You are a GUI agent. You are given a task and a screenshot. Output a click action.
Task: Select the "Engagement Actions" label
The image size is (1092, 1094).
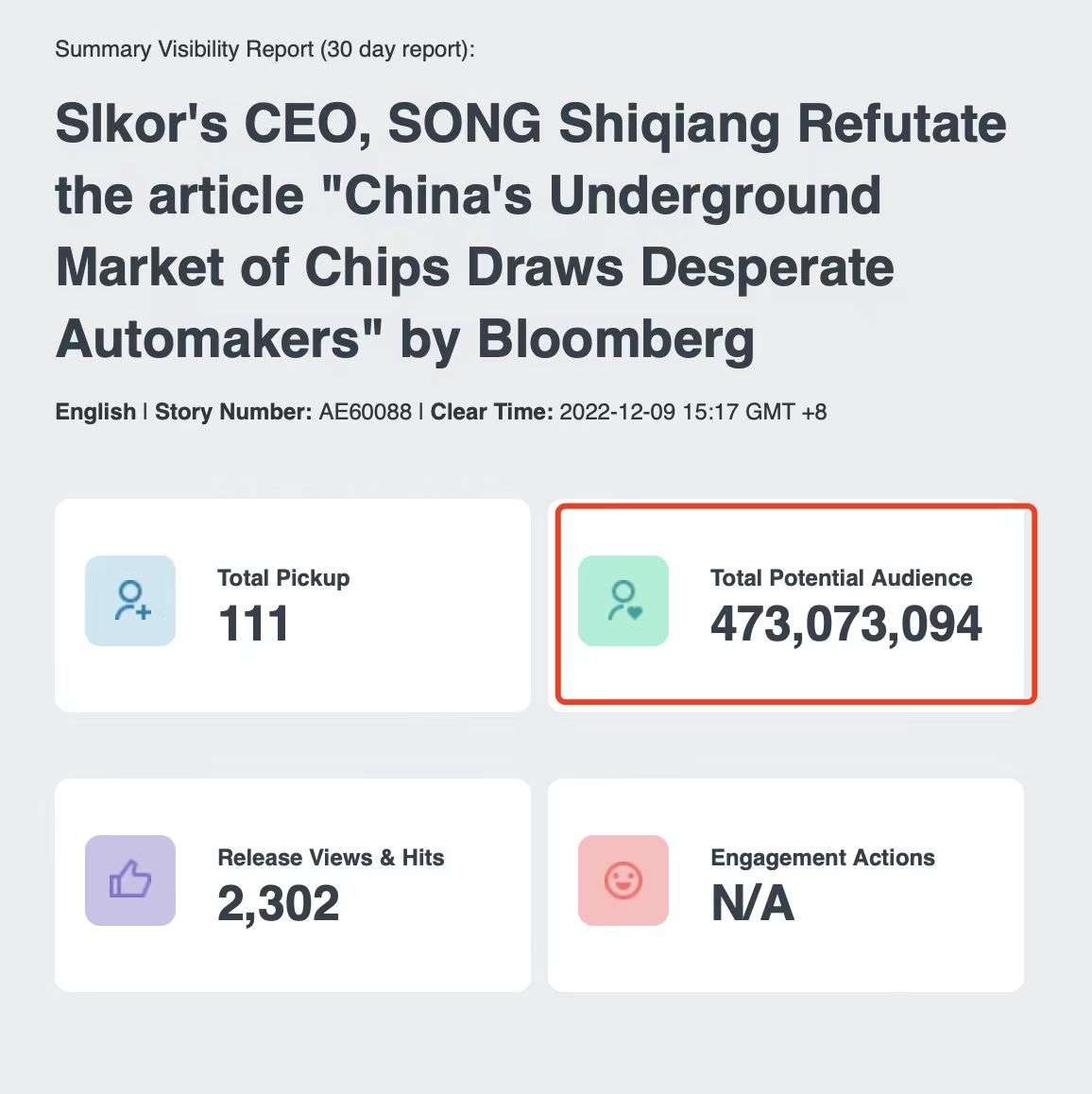(823, 858)
